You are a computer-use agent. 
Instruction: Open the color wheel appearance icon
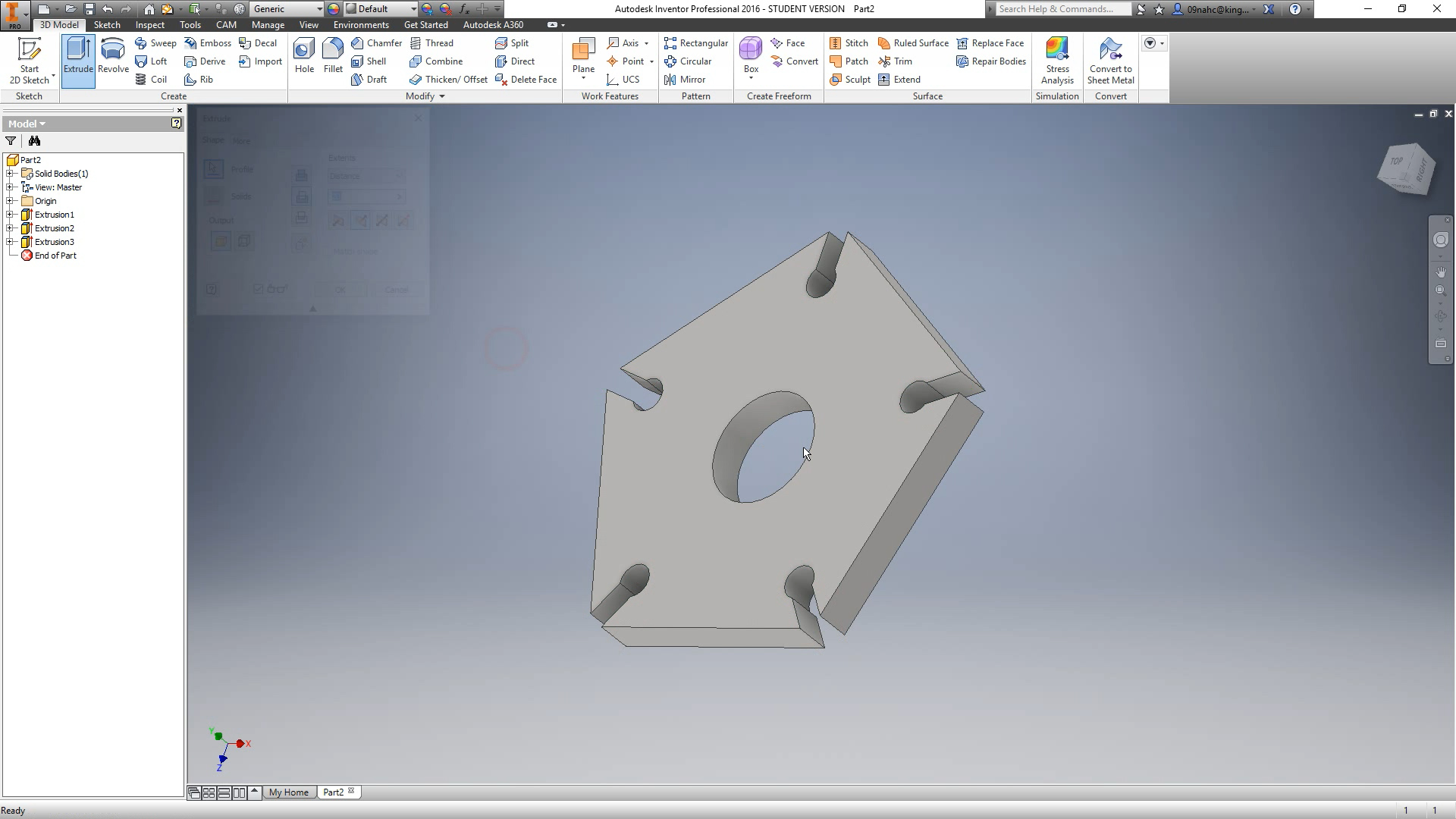tap(334, 9)
